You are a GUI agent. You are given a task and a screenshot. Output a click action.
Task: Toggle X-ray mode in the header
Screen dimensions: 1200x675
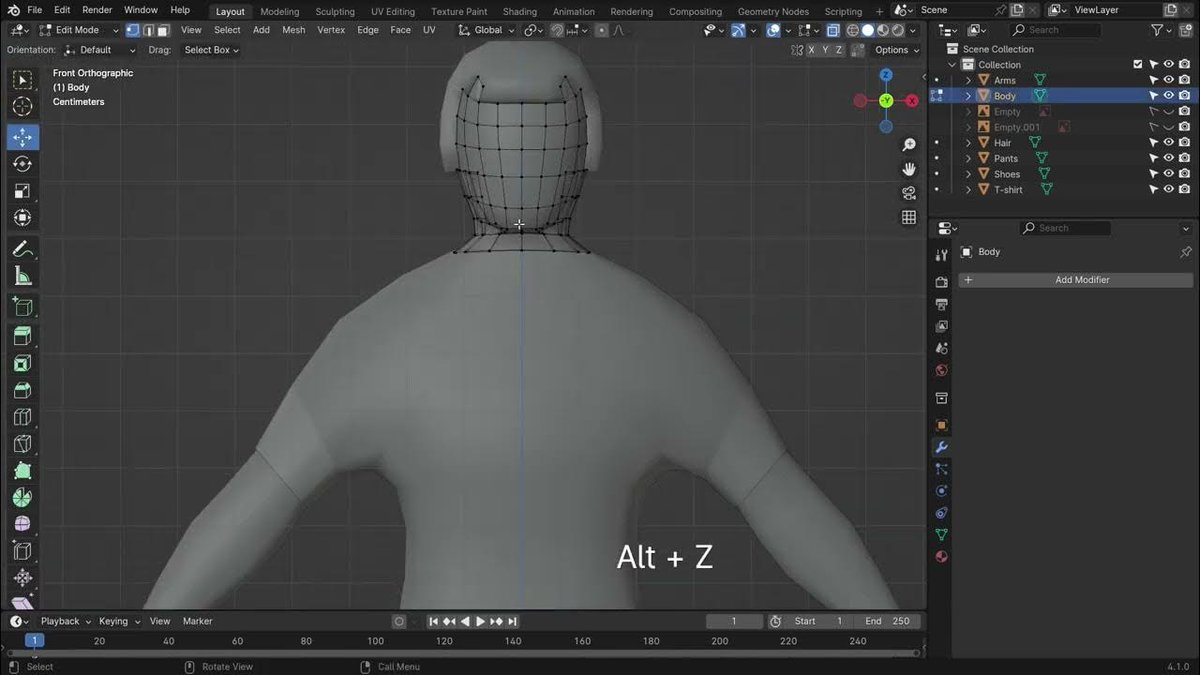833,30
